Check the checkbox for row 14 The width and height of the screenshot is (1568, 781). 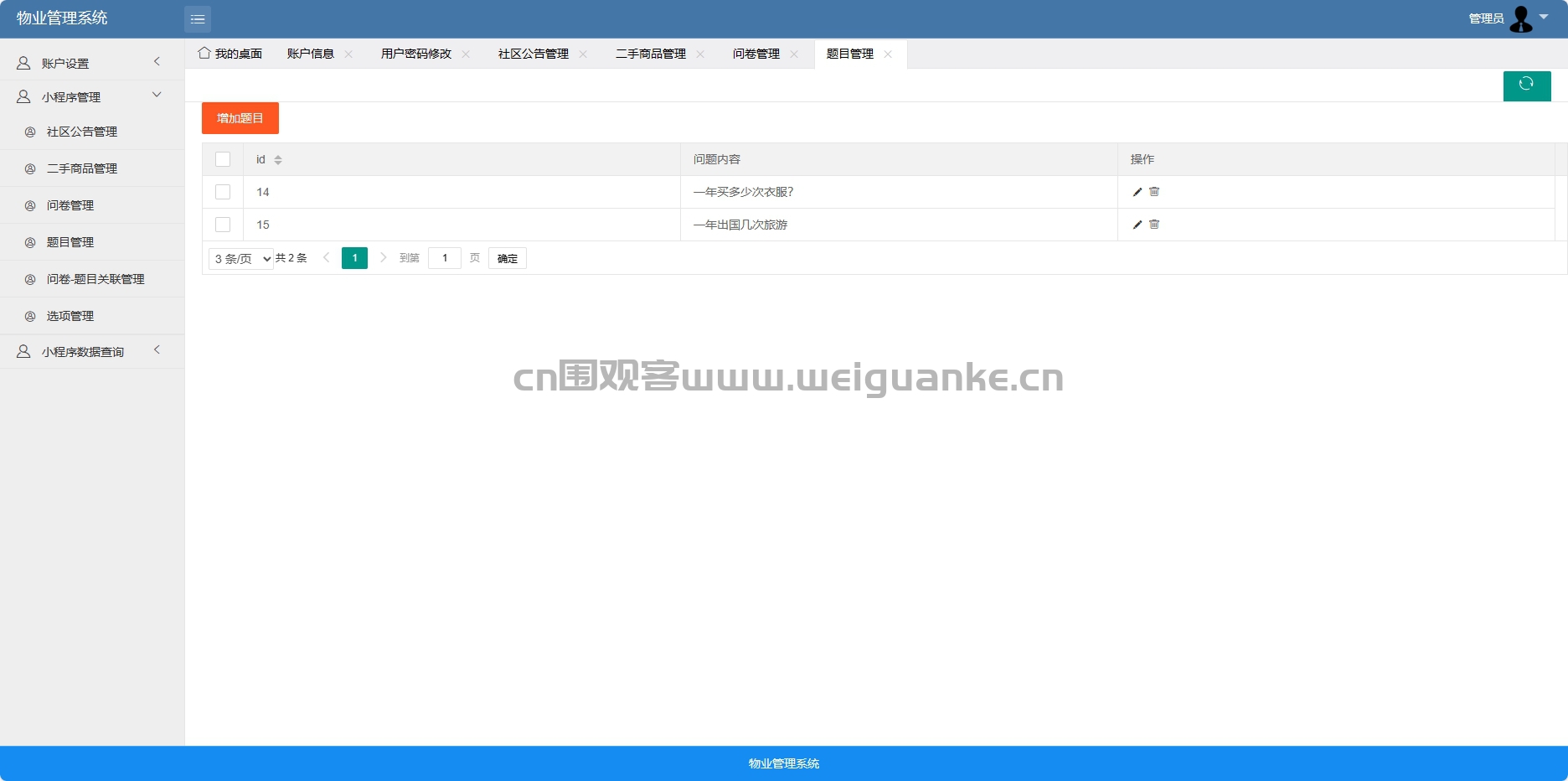(223, 192)
